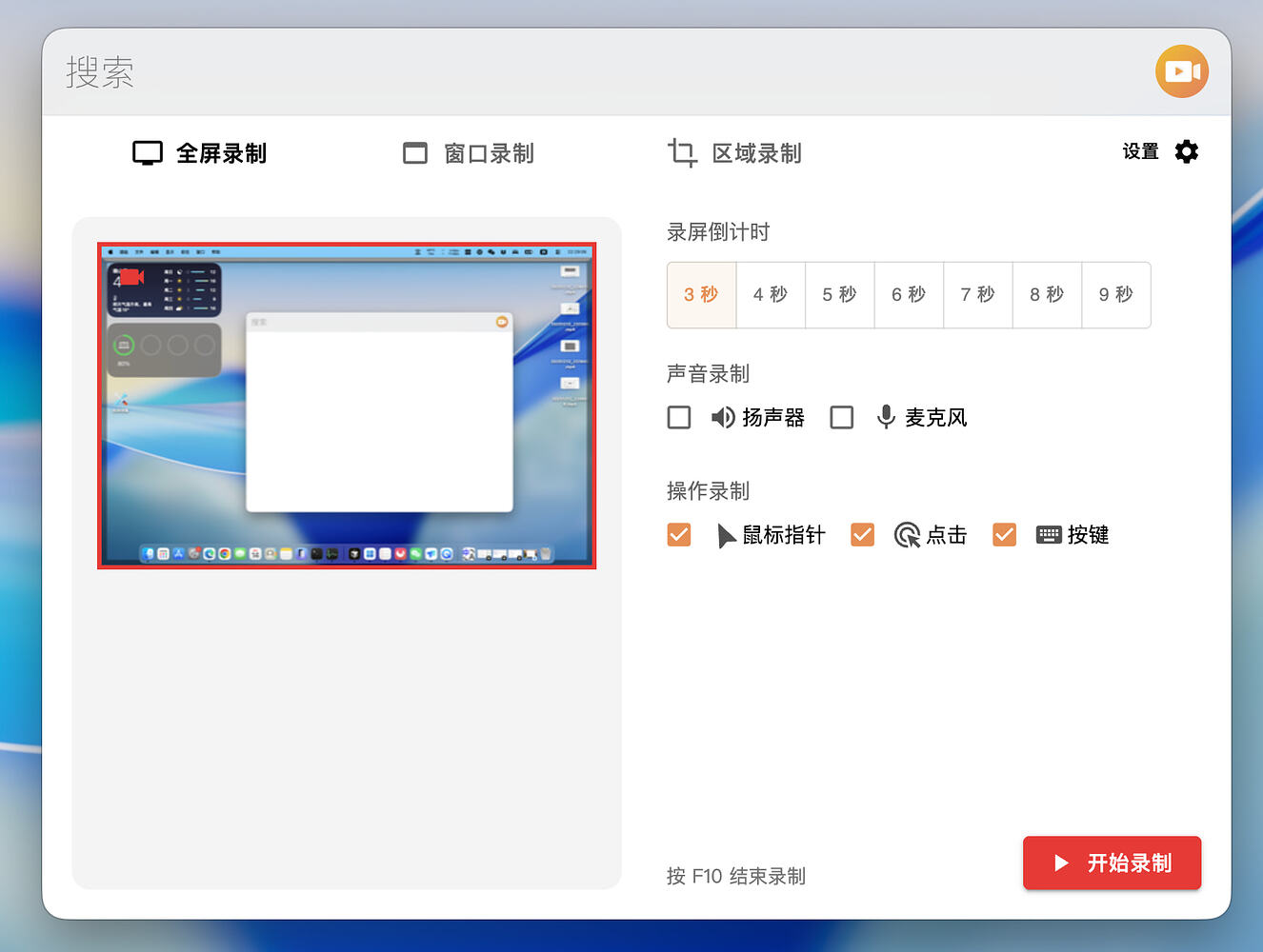The width and height of the screenshot is (1263, 952).
Task: Set countdown to 6 秒
Action: point(909,295)
